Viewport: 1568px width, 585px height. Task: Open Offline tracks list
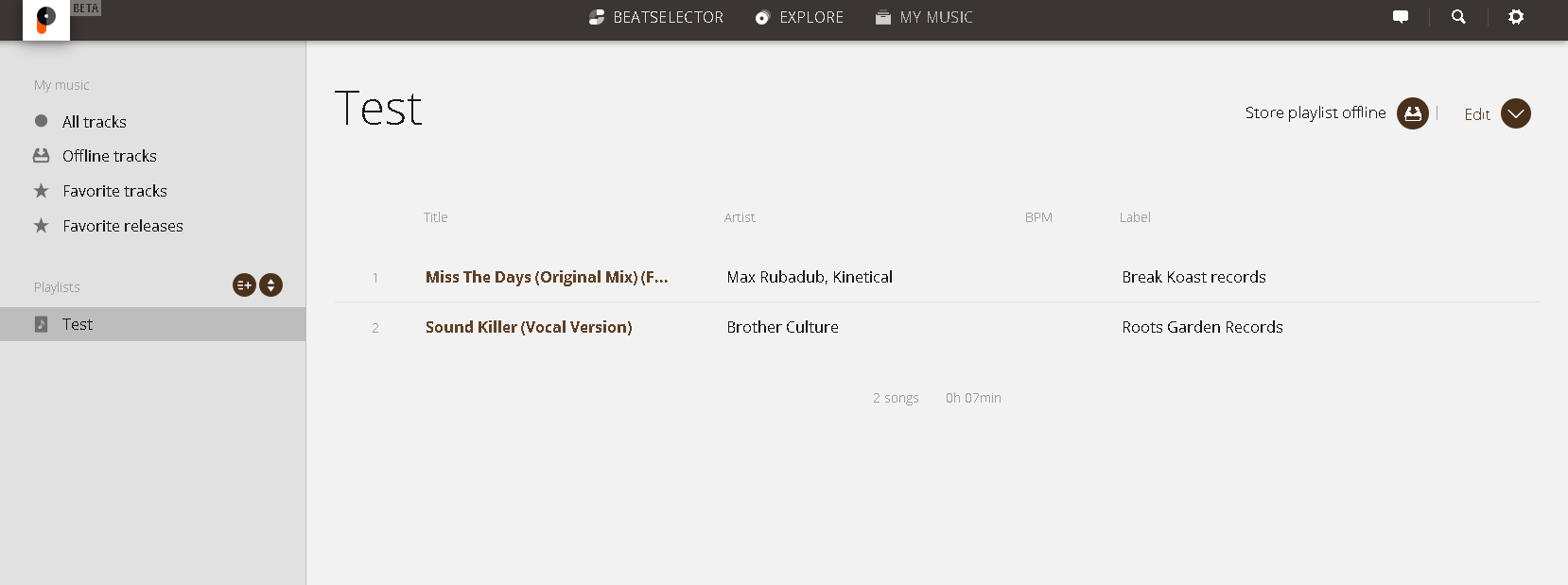click(109, 156)
